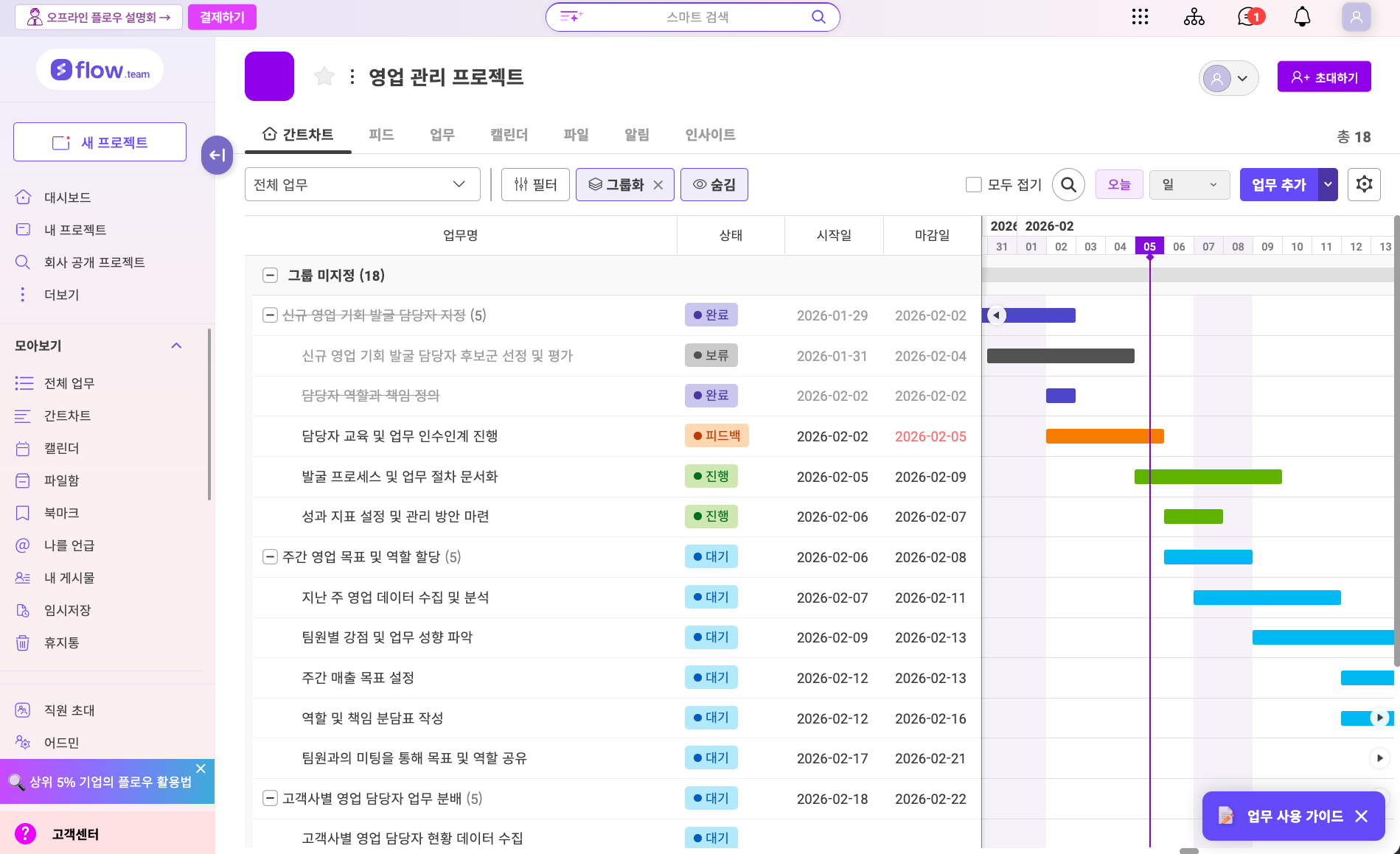Viewport: 1400px width, 854px height.
Task: Change status 피드백 of 담당자 교육 task
Action: coord(717,435)
